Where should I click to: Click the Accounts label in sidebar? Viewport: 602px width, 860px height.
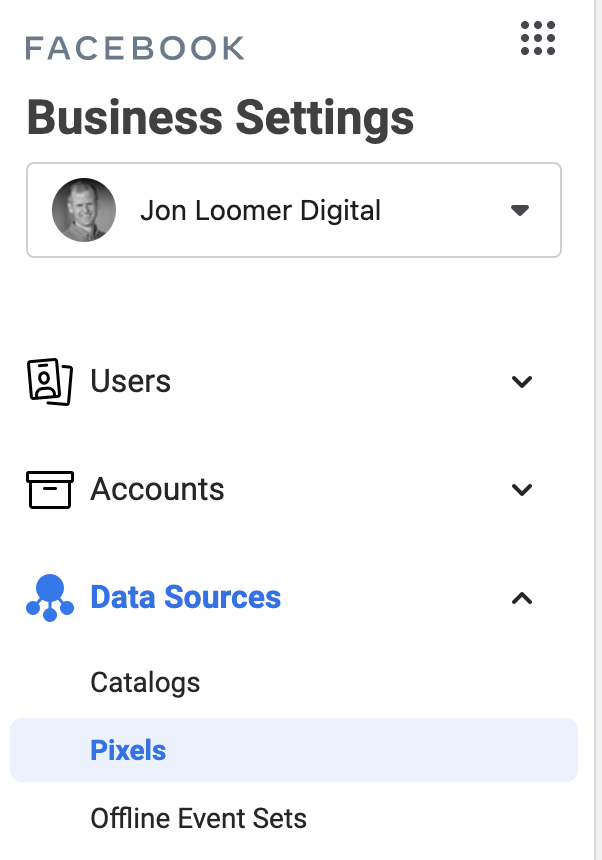click(157, 489)
